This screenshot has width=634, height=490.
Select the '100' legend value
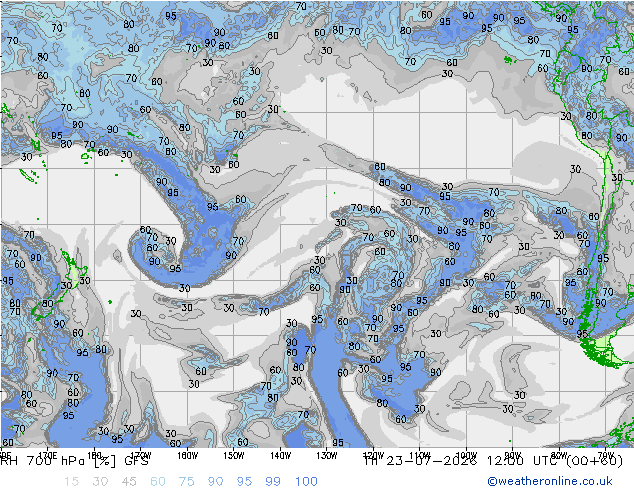(306, 481)
